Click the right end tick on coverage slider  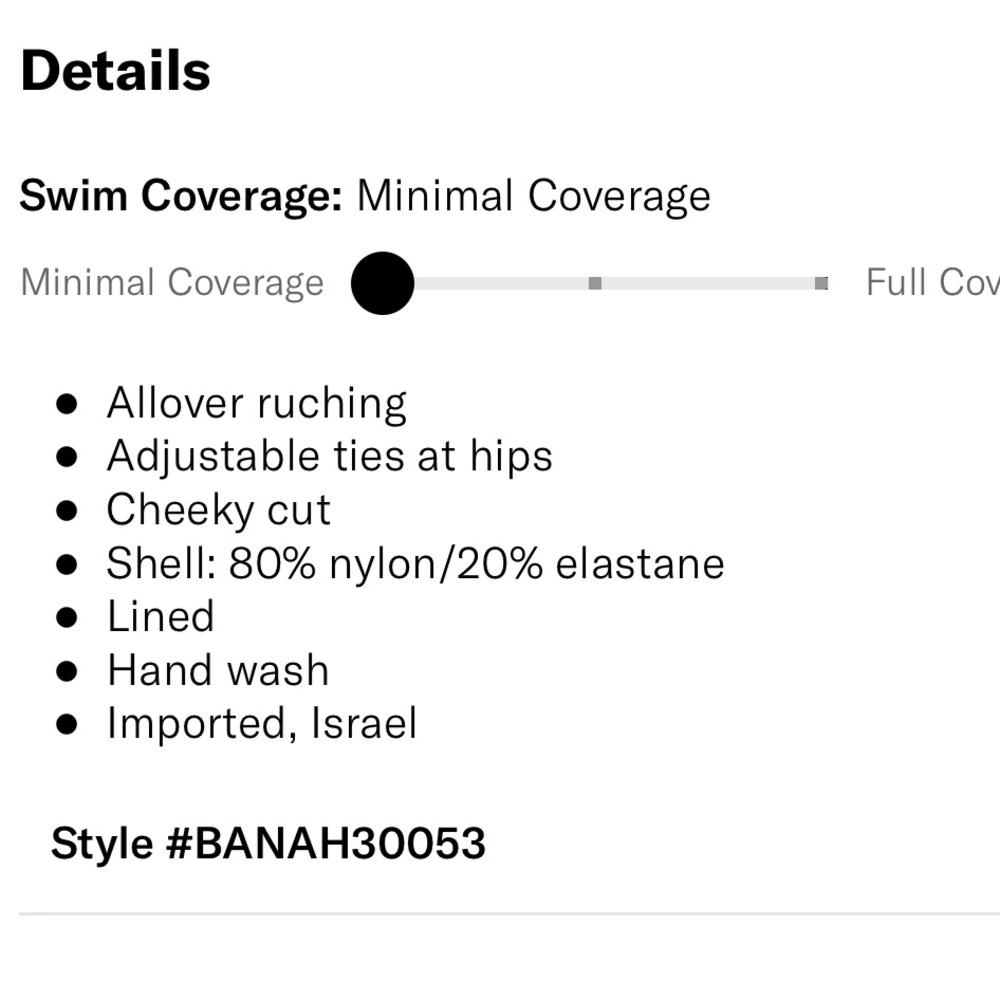tap(821, 283)
